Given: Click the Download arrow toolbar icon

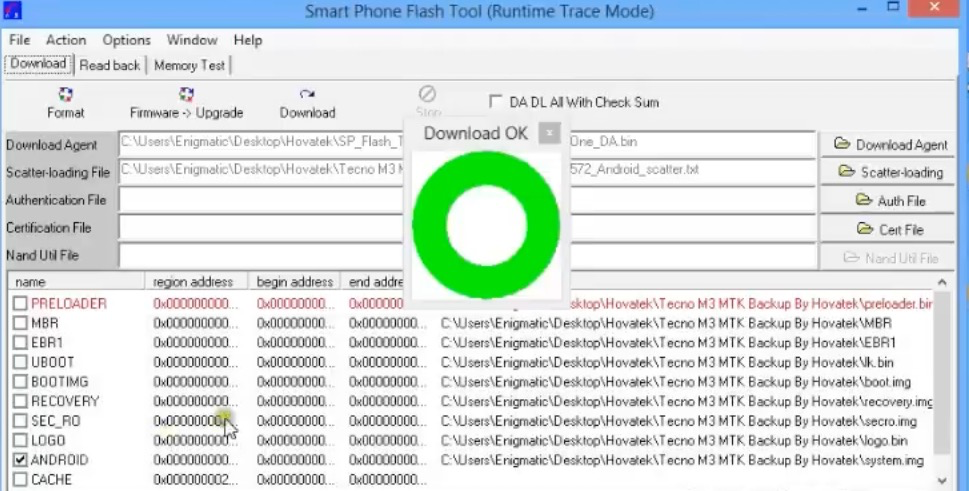Looking at the screenshot, I should pos(307,94).
